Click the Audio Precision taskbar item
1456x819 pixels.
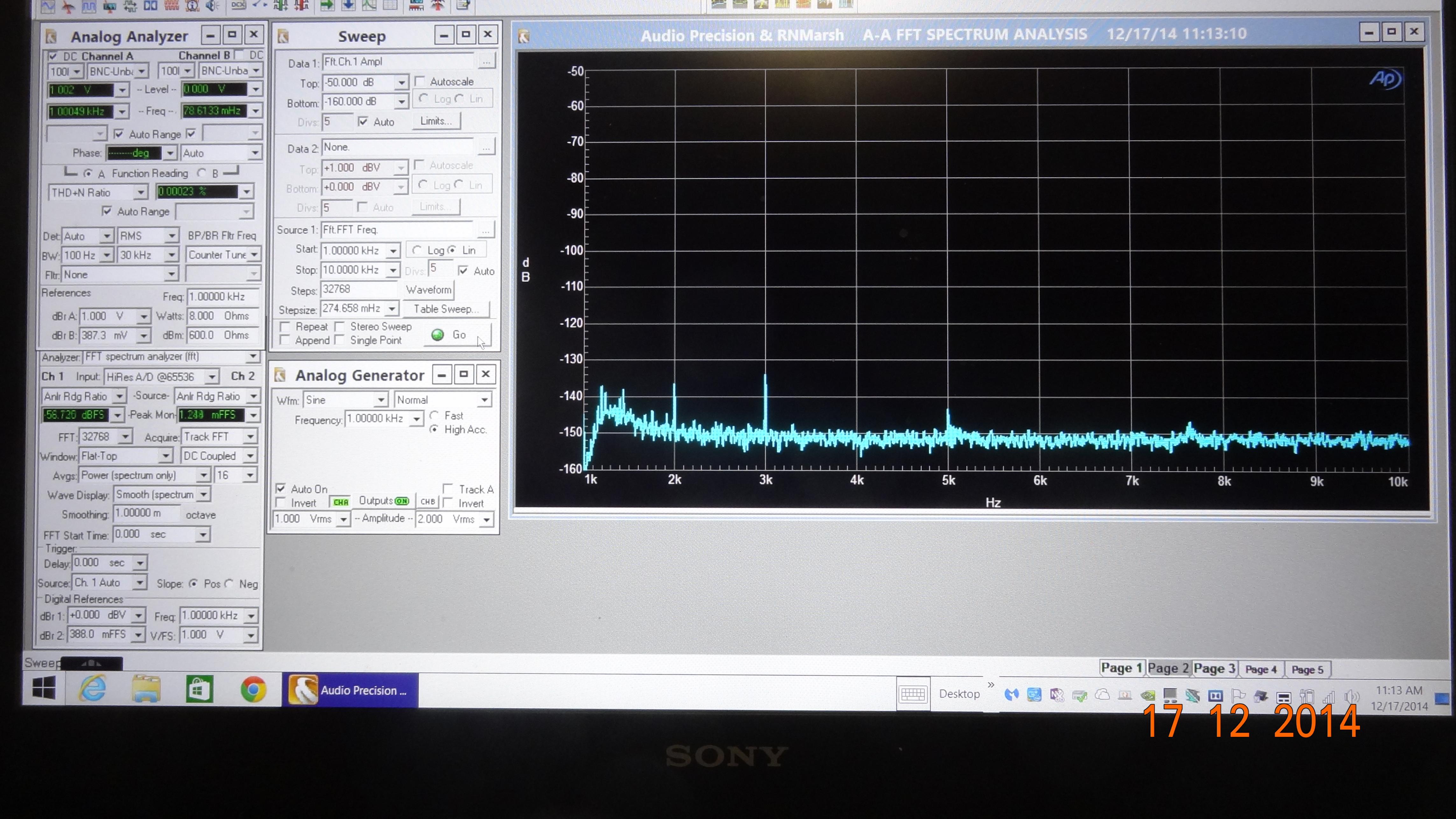(350, 690)
